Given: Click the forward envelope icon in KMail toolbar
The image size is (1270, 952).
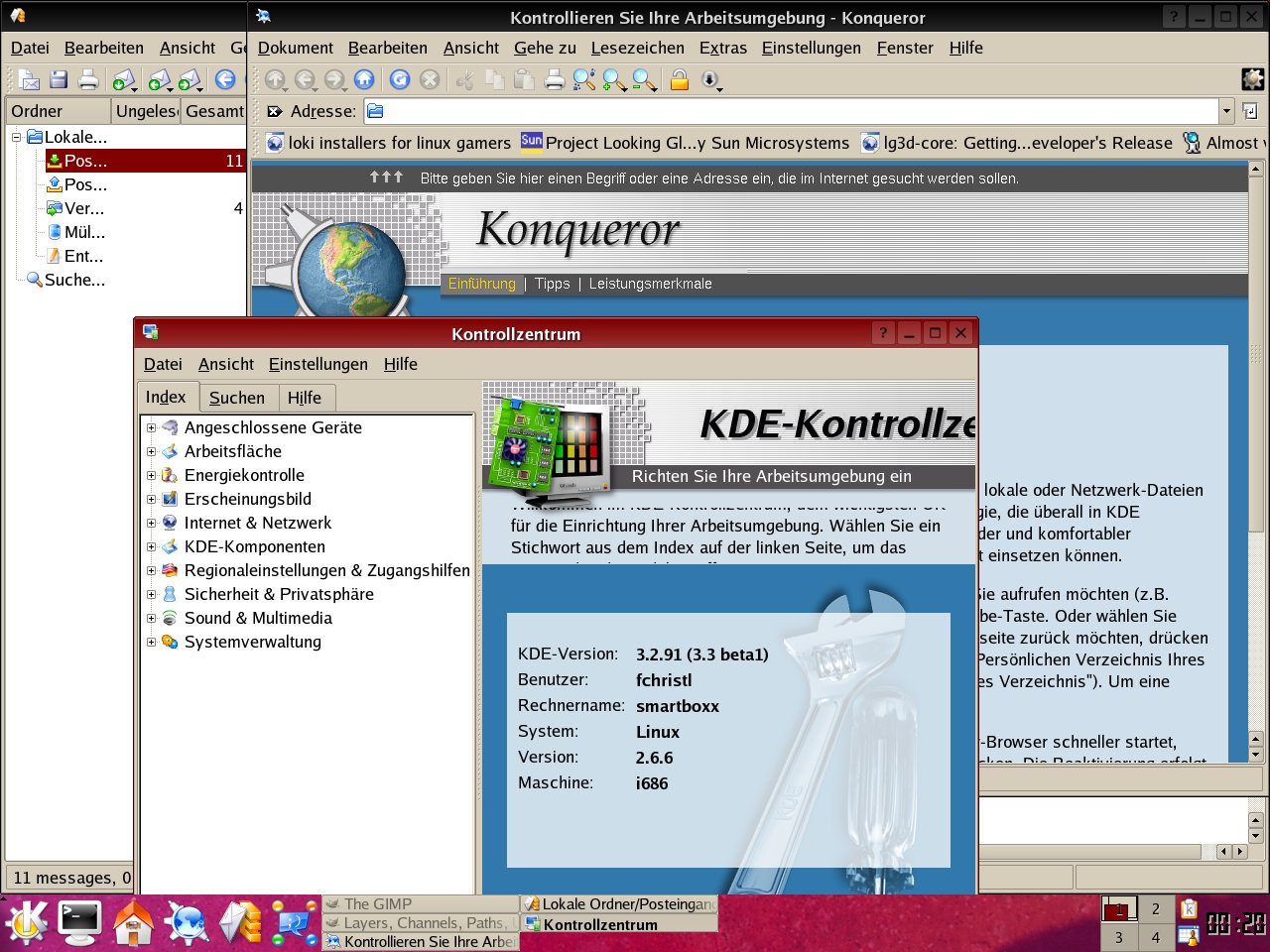Looking at the screenshot, I should 190,80.
